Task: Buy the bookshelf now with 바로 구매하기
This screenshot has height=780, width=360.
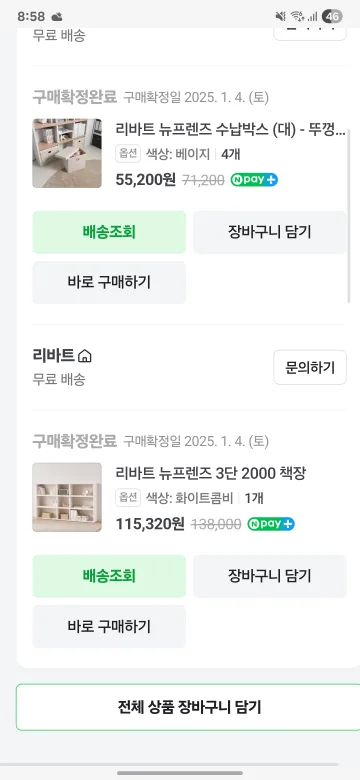Action: pyautogui.click(x=109, y=626)
